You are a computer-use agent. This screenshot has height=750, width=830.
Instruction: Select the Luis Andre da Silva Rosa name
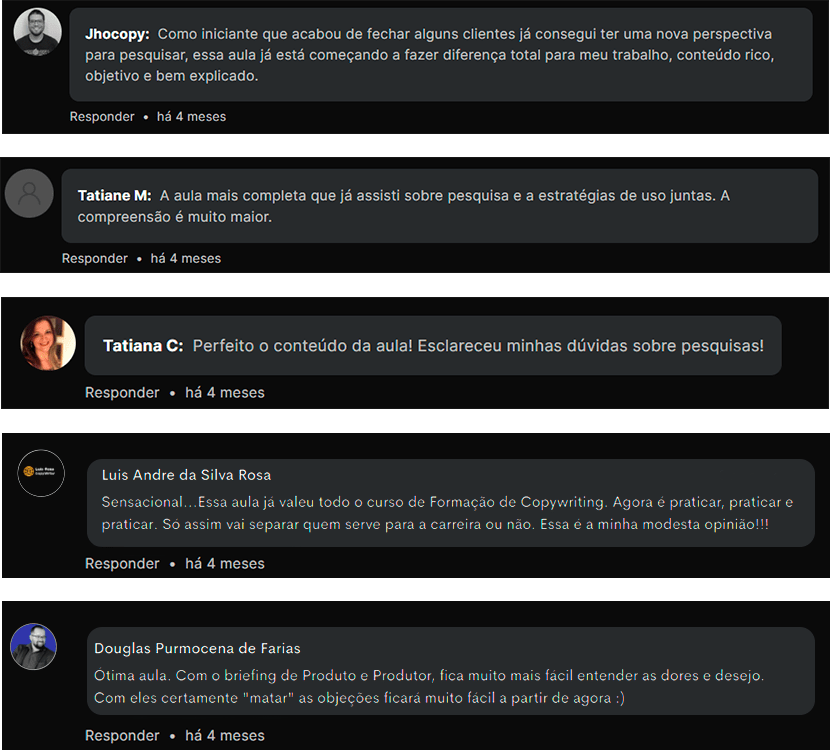(186, 475)
